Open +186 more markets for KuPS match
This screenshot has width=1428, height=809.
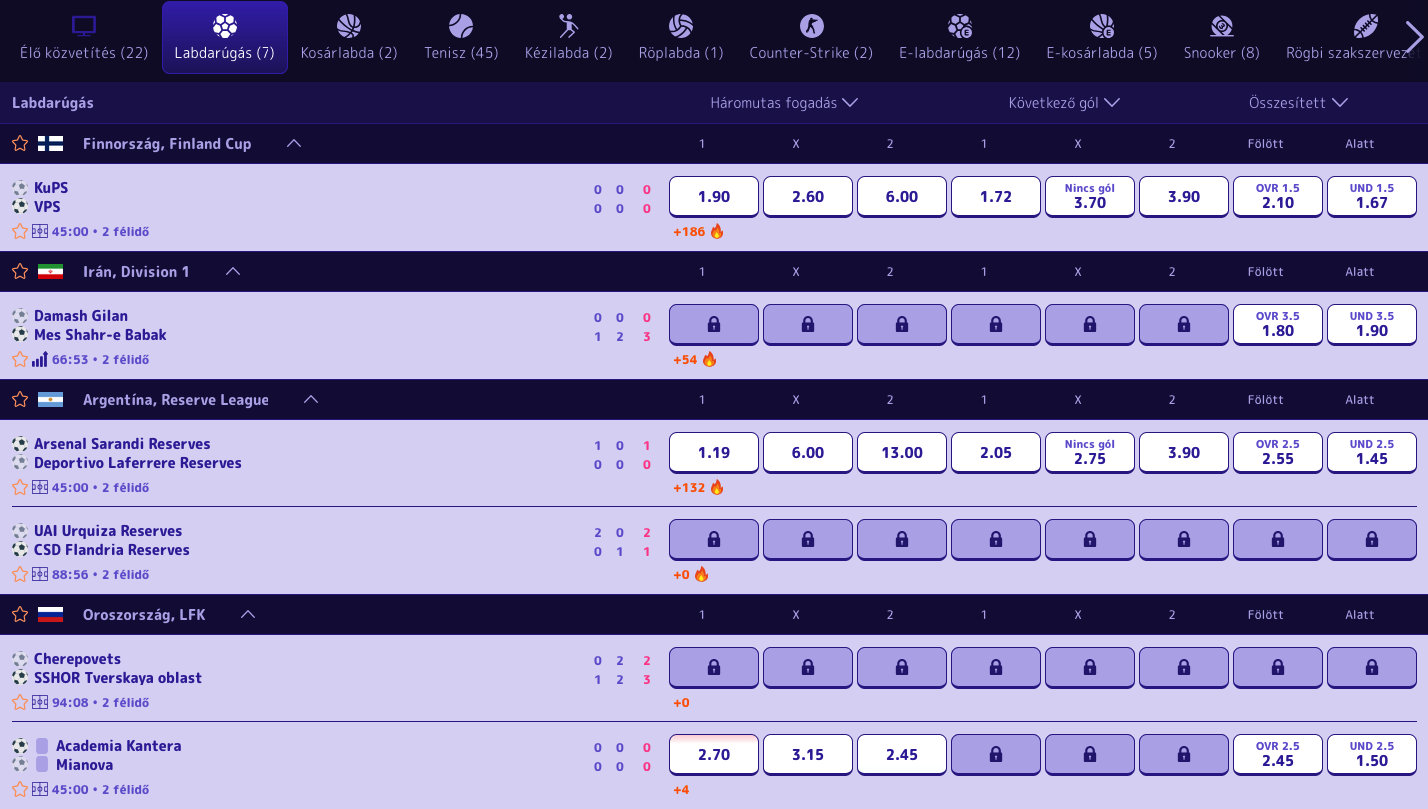point(698,232)
